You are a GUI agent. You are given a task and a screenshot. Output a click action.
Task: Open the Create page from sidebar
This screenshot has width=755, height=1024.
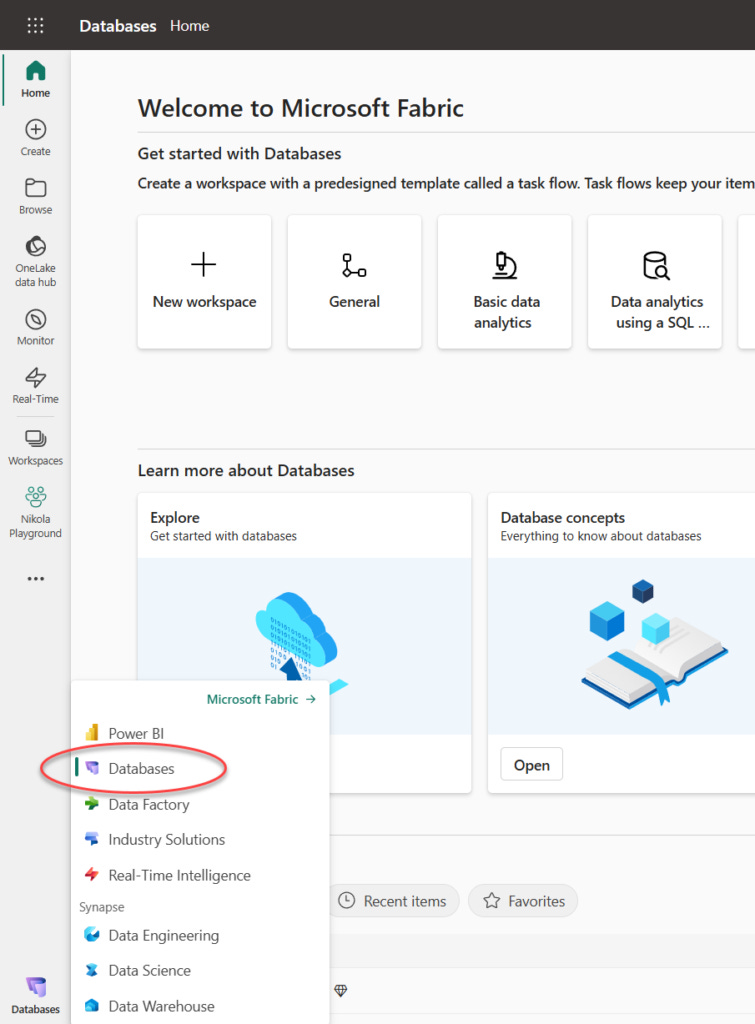pos(35,138)
